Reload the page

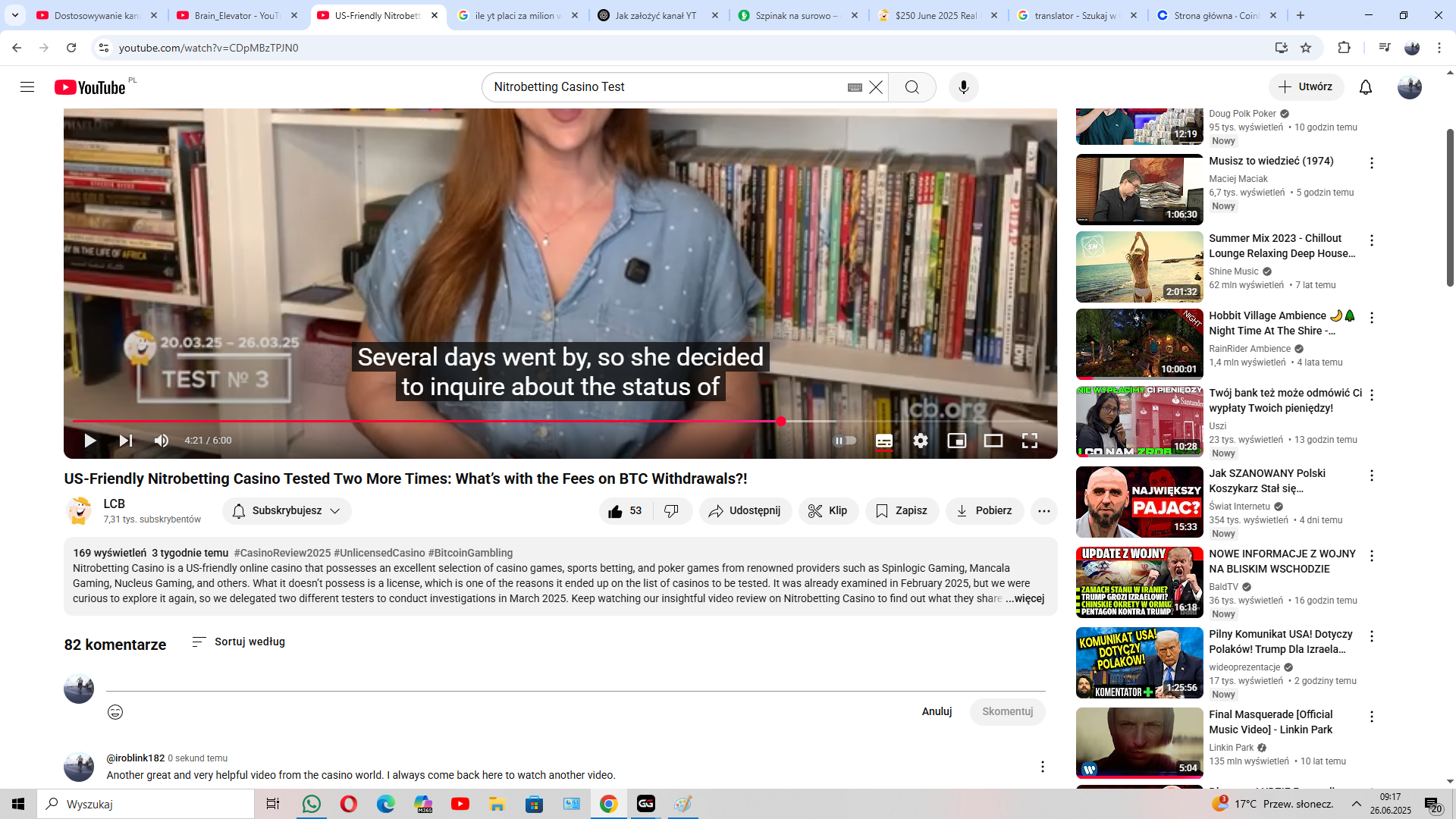[x=71, y=48]
